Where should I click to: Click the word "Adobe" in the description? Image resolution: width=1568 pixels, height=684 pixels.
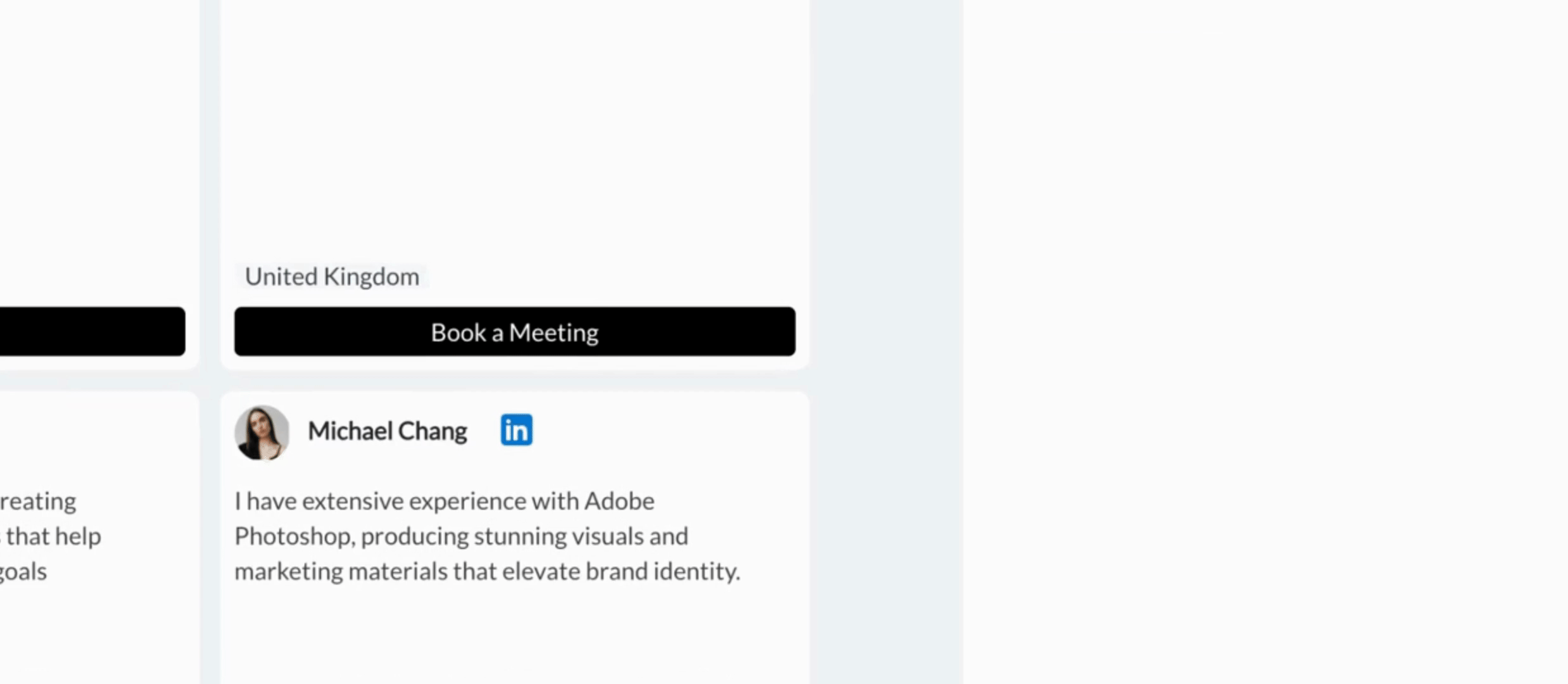[619, 502]
